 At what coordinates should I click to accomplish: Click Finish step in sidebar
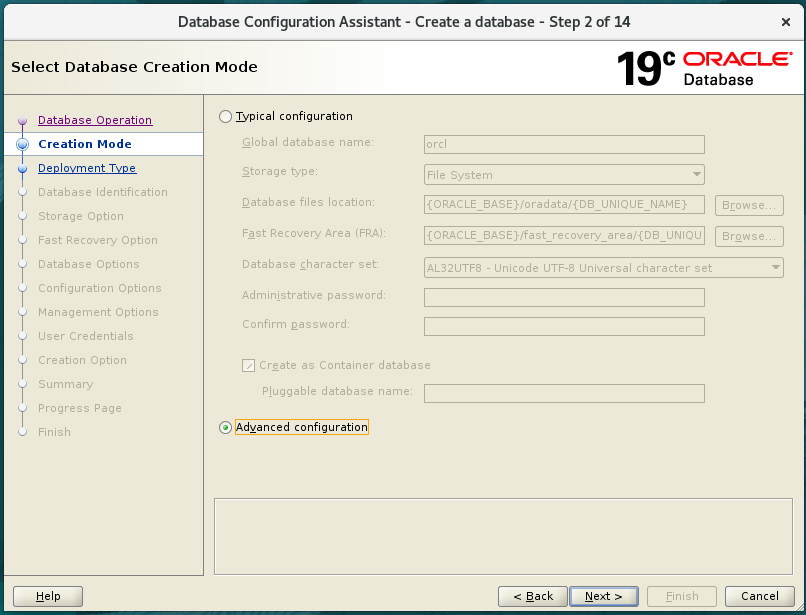[54, 432]
